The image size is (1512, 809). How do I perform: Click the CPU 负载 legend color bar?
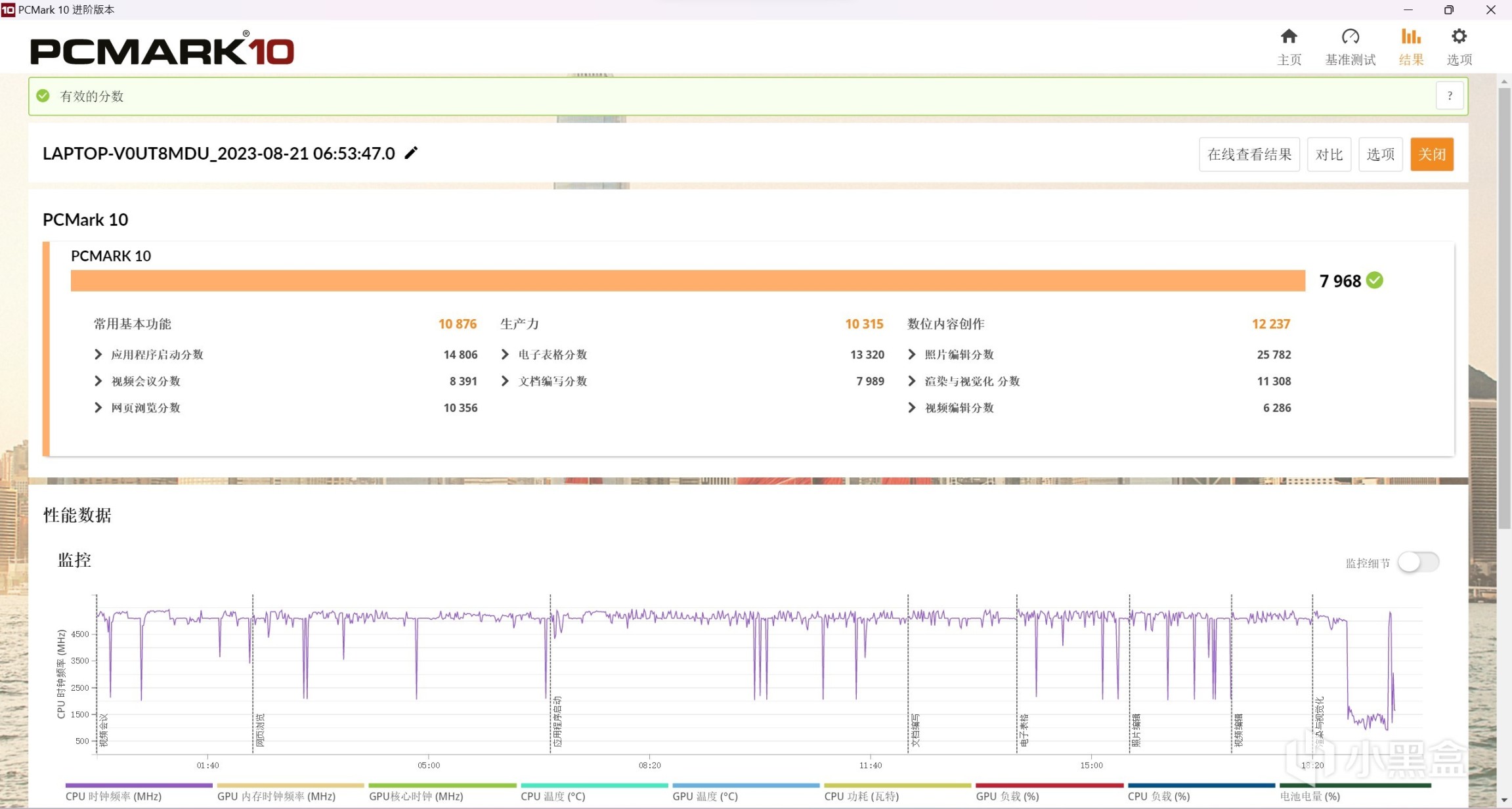(x=1201, y=785)
